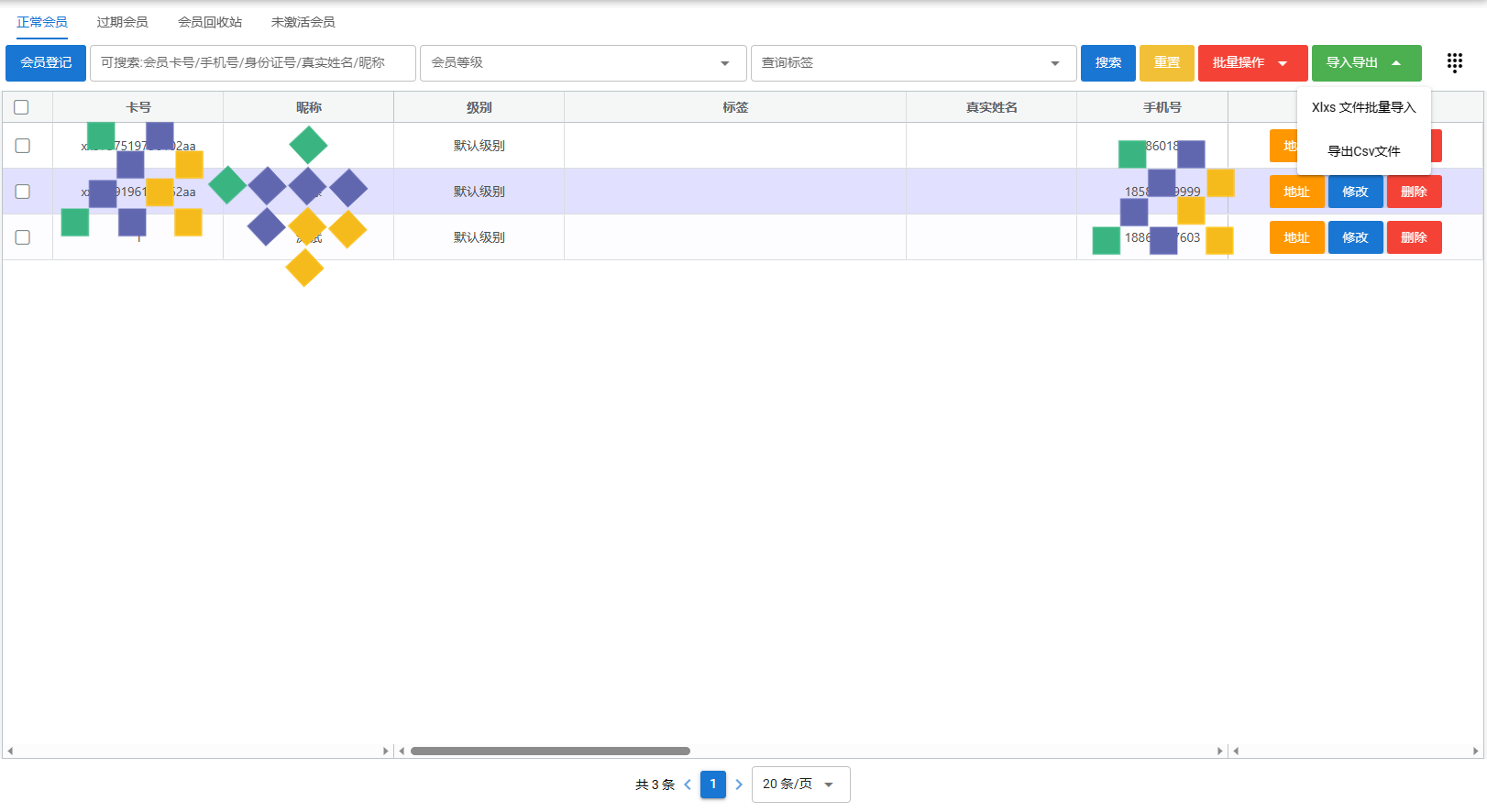The width and height of the screenshot is (1487, 812).
Task: Go to previous page arrow
Action: tap(688, 785)
